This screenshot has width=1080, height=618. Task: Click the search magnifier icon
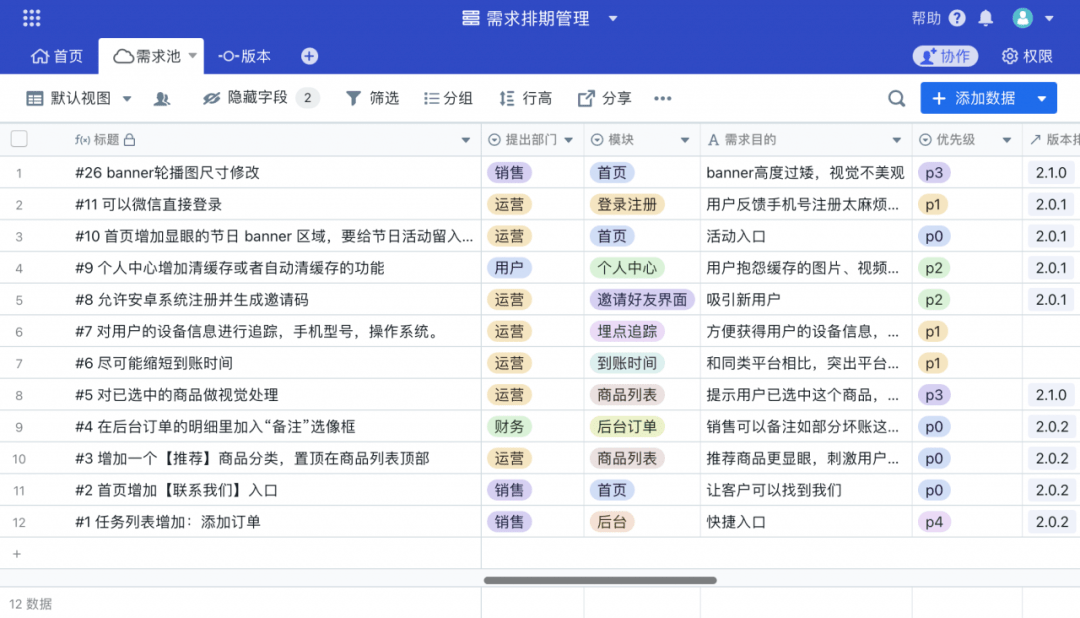tap(897, 98)
